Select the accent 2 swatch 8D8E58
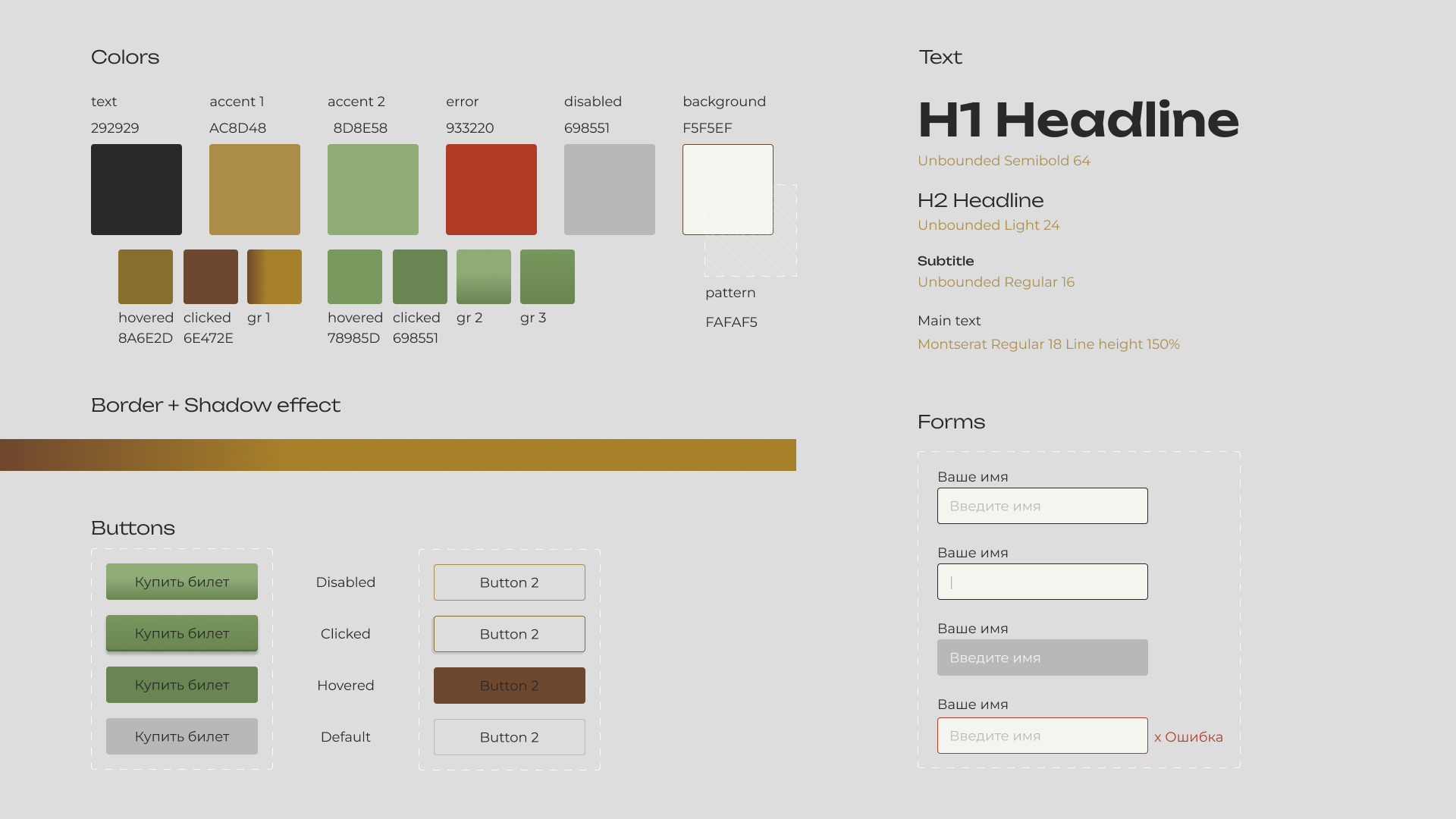 click(373, 189)
